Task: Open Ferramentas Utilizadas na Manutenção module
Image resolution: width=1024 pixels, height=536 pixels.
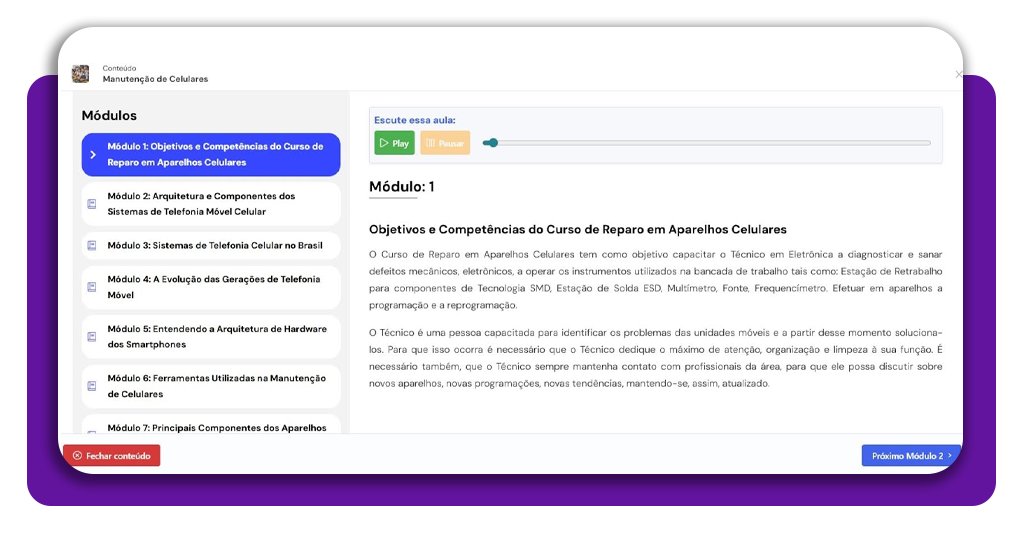Action: coord(216,386)
